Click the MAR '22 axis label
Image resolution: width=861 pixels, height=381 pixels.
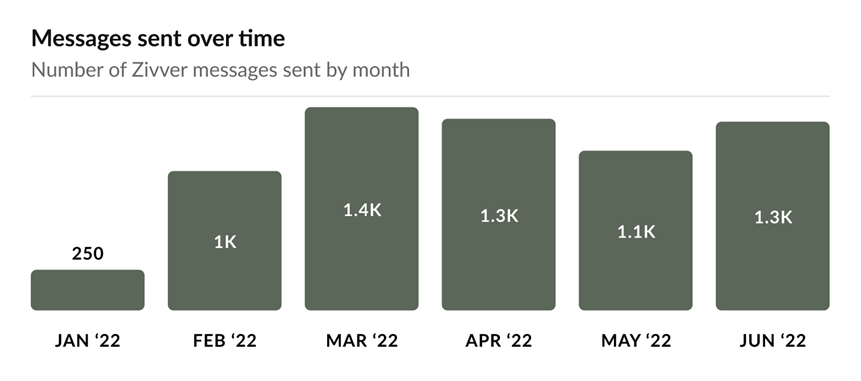tap(362, 341)
